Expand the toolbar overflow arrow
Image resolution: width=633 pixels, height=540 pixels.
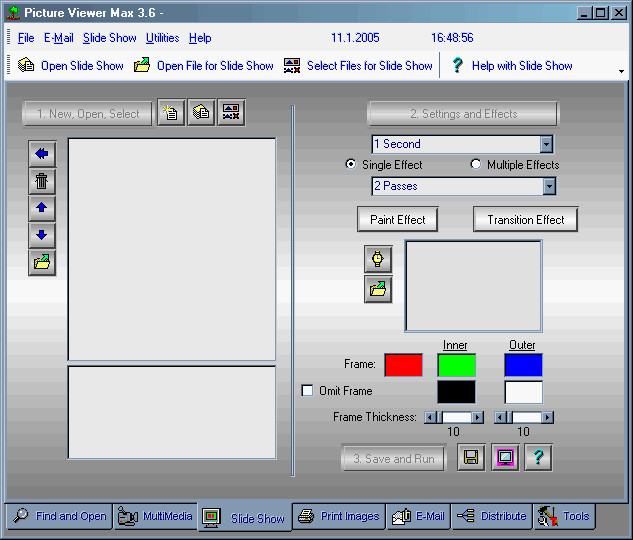(621, 71)
